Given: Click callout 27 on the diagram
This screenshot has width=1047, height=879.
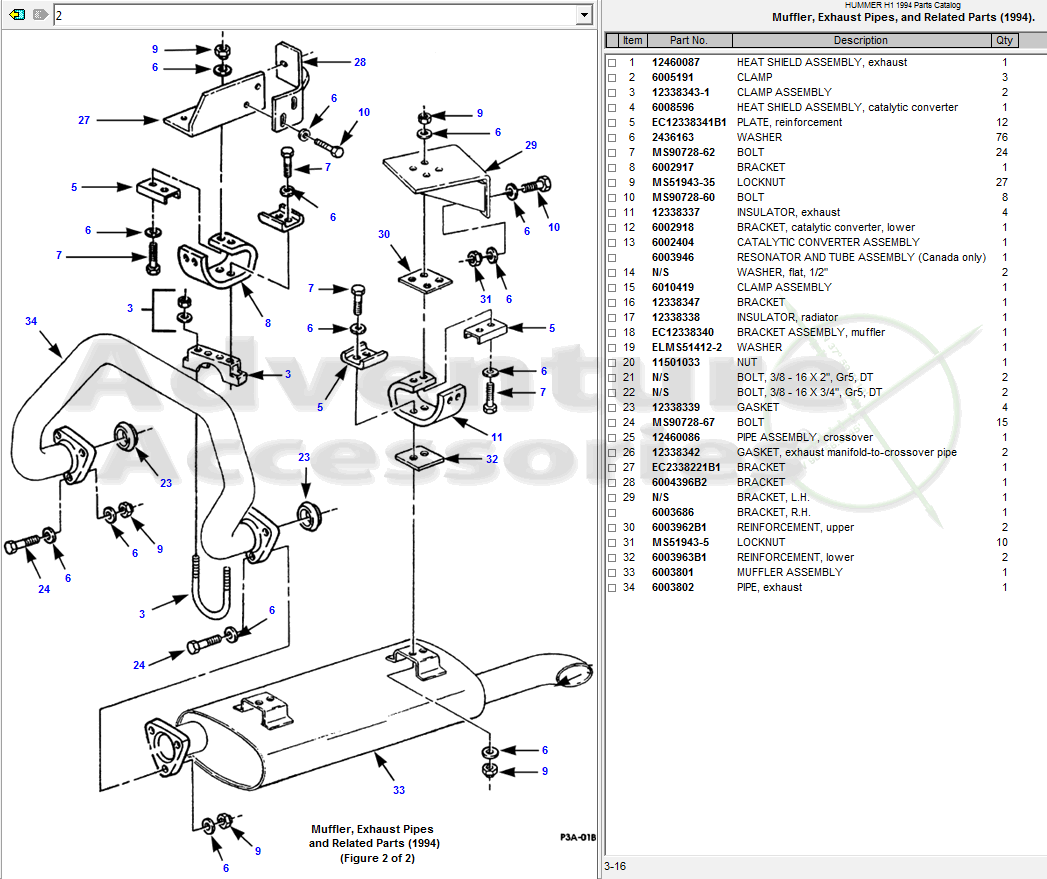Looking at the screenshot, I should pyautogui.click(x=83, y=120).
